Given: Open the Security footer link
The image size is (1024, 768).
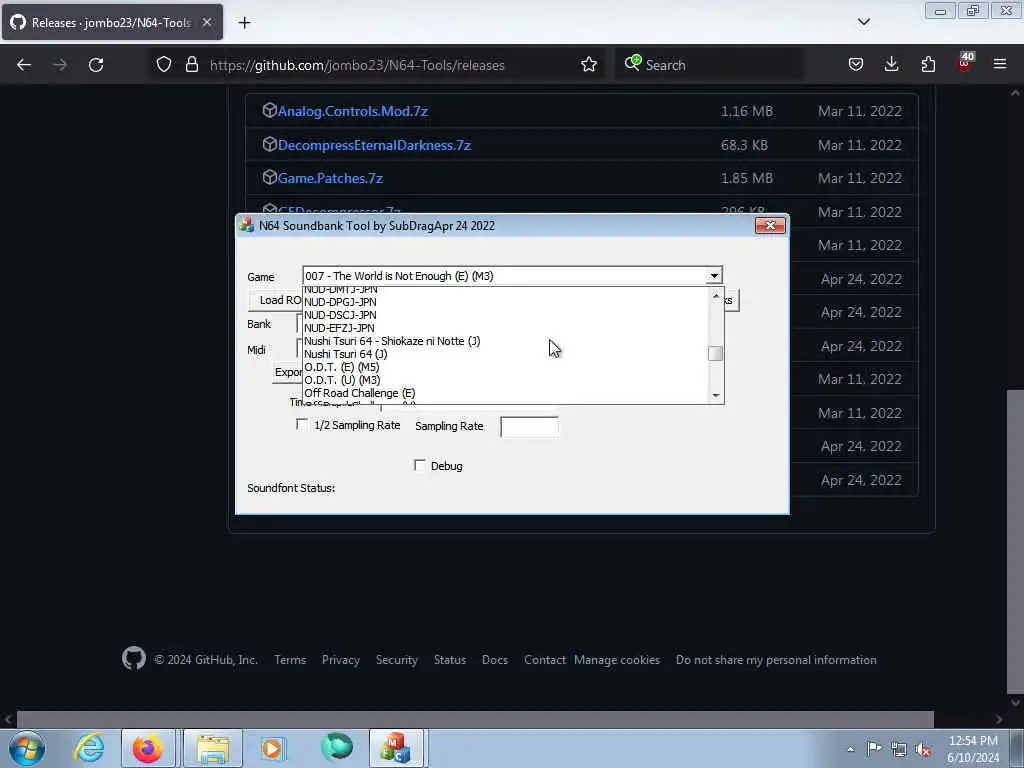Looking at the screenshot, I should click(396, 660).
